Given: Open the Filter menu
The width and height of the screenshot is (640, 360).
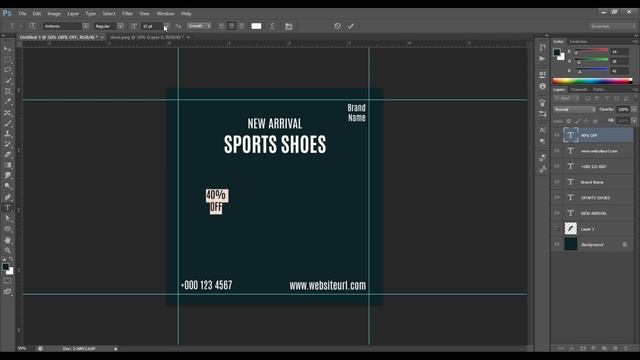Looking at the screenshot, I should pyautogui.click(x=127, y=13).
